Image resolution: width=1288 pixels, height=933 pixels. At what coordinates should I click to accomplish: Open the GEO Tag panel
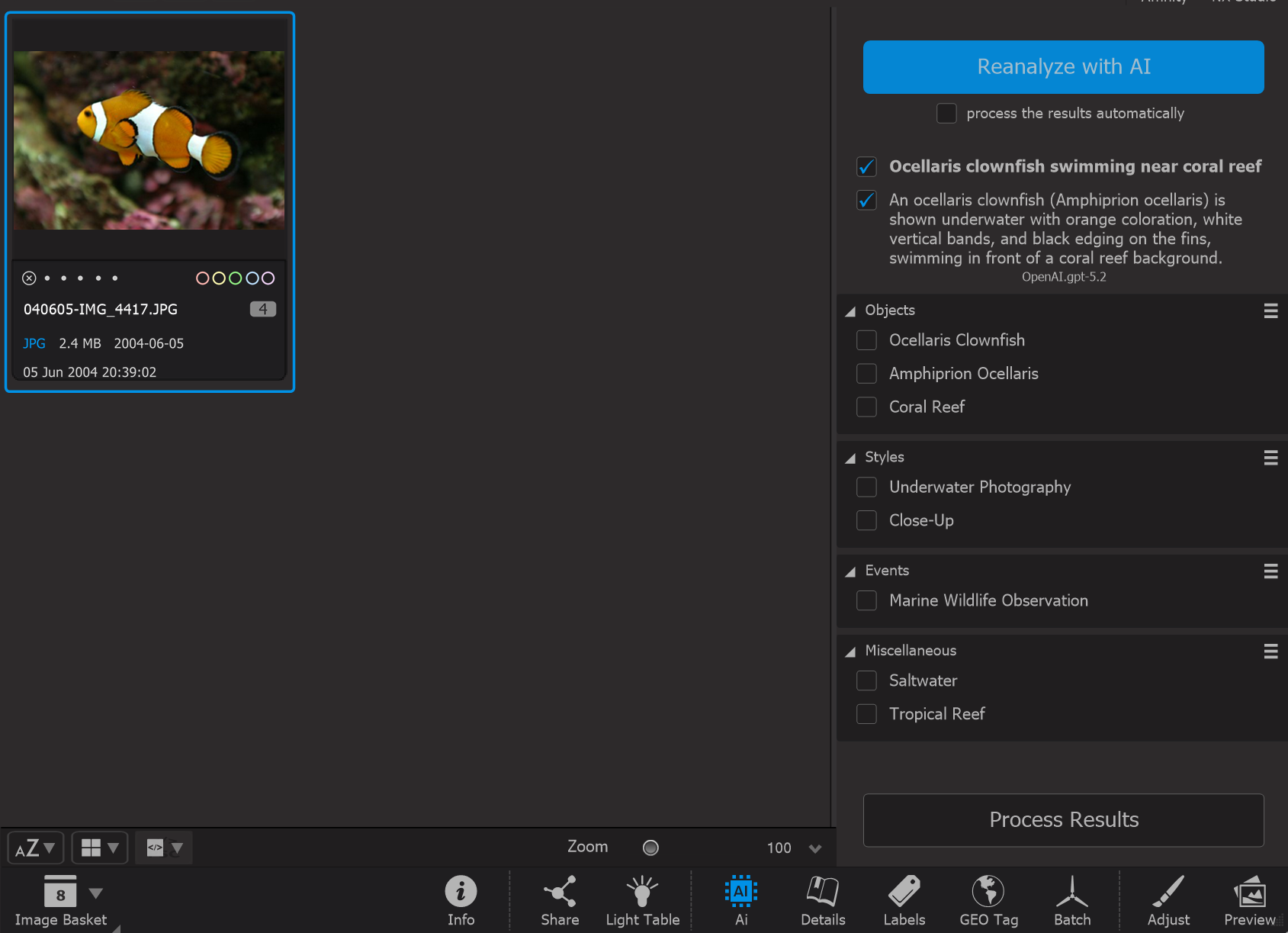988,900
